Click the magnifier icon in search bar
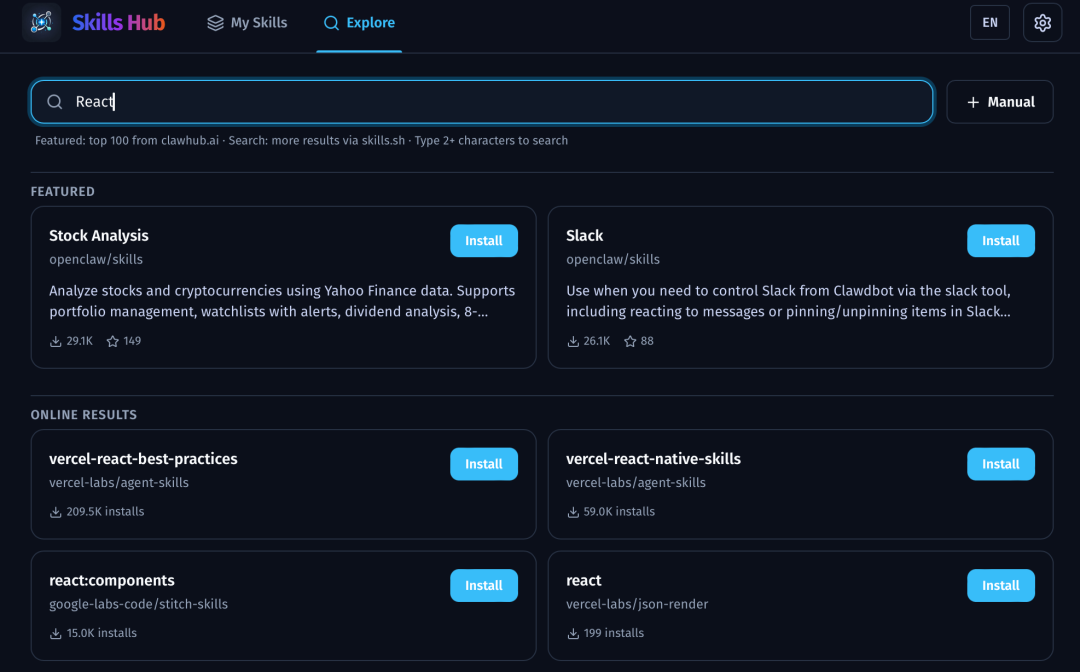 [x=55, y=102]
